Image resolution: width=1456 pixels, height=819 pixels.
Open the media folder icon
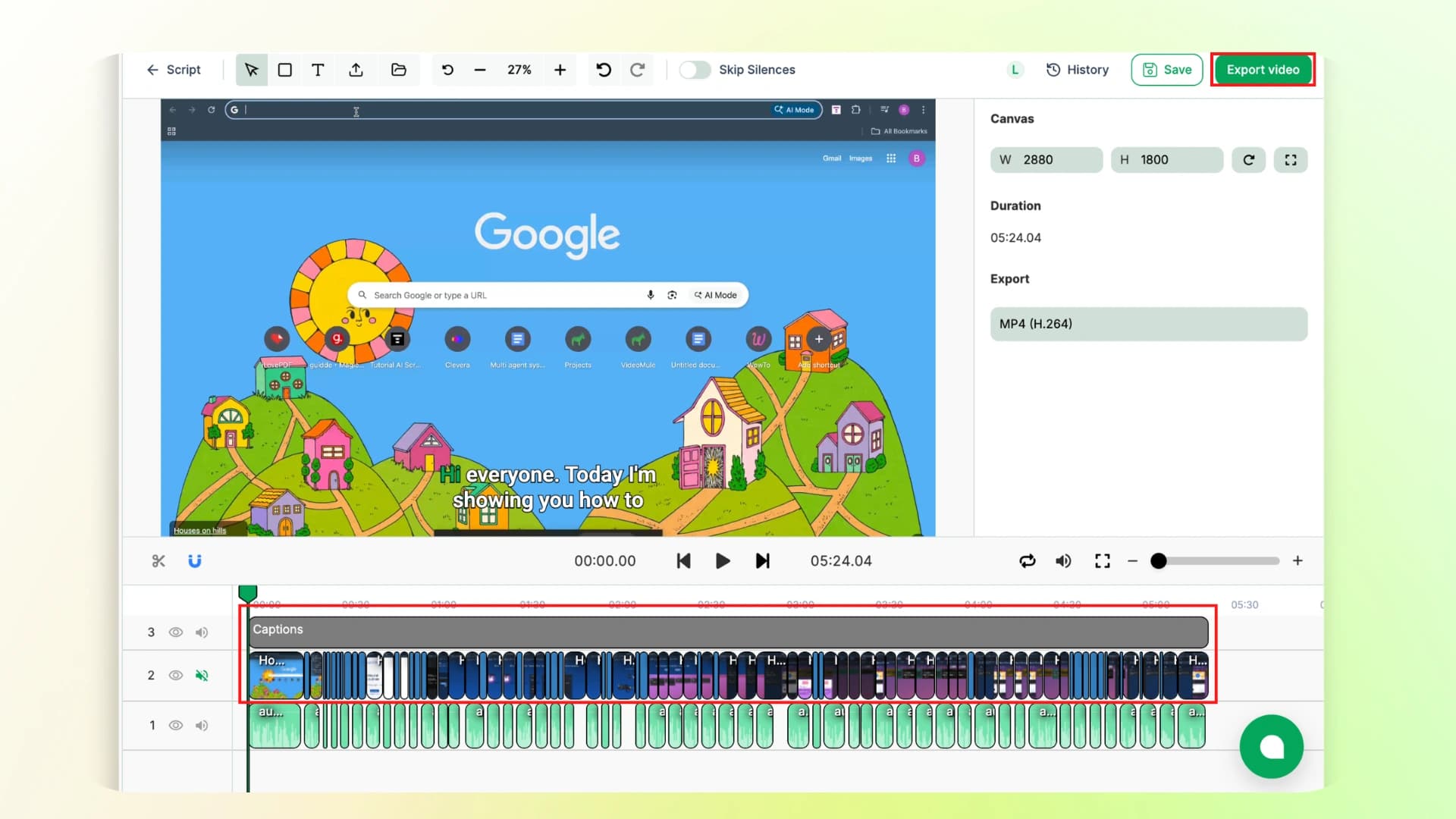399,69
